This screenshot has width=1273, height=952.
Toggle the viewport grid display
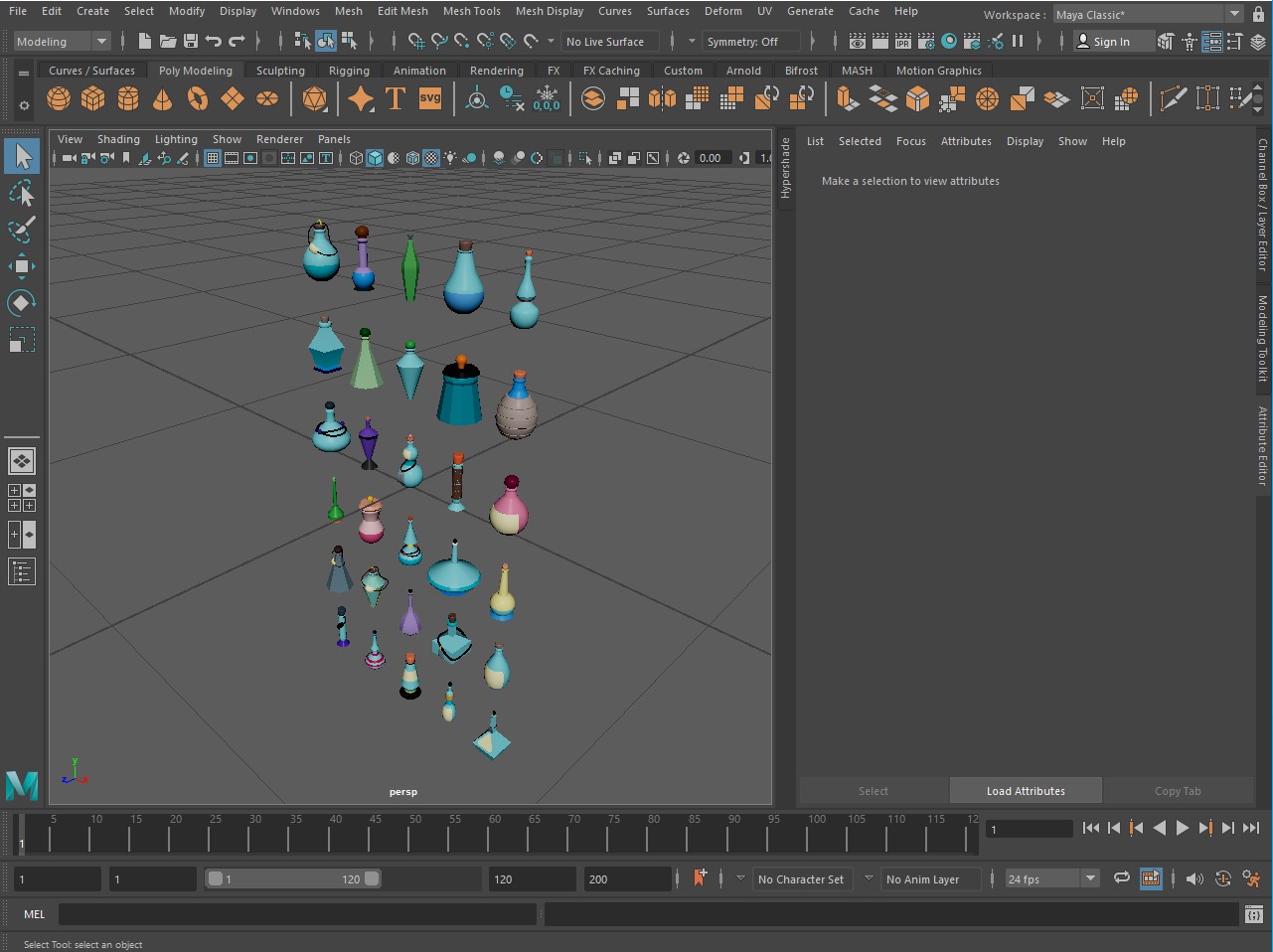pyautogui.click(x=213, y=158)
